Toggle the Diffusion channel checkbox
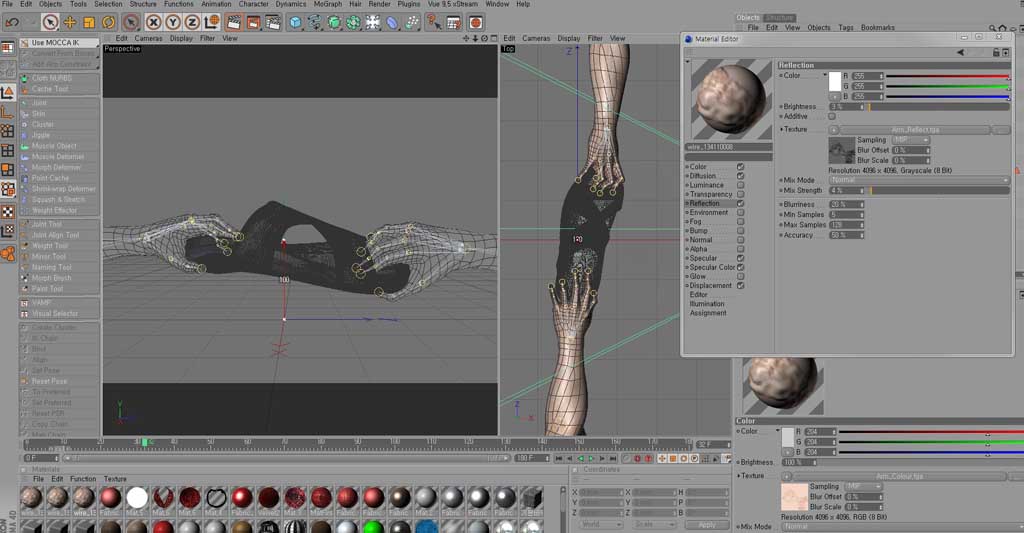Screen dimensions: 1024x533 coord(741,176)
